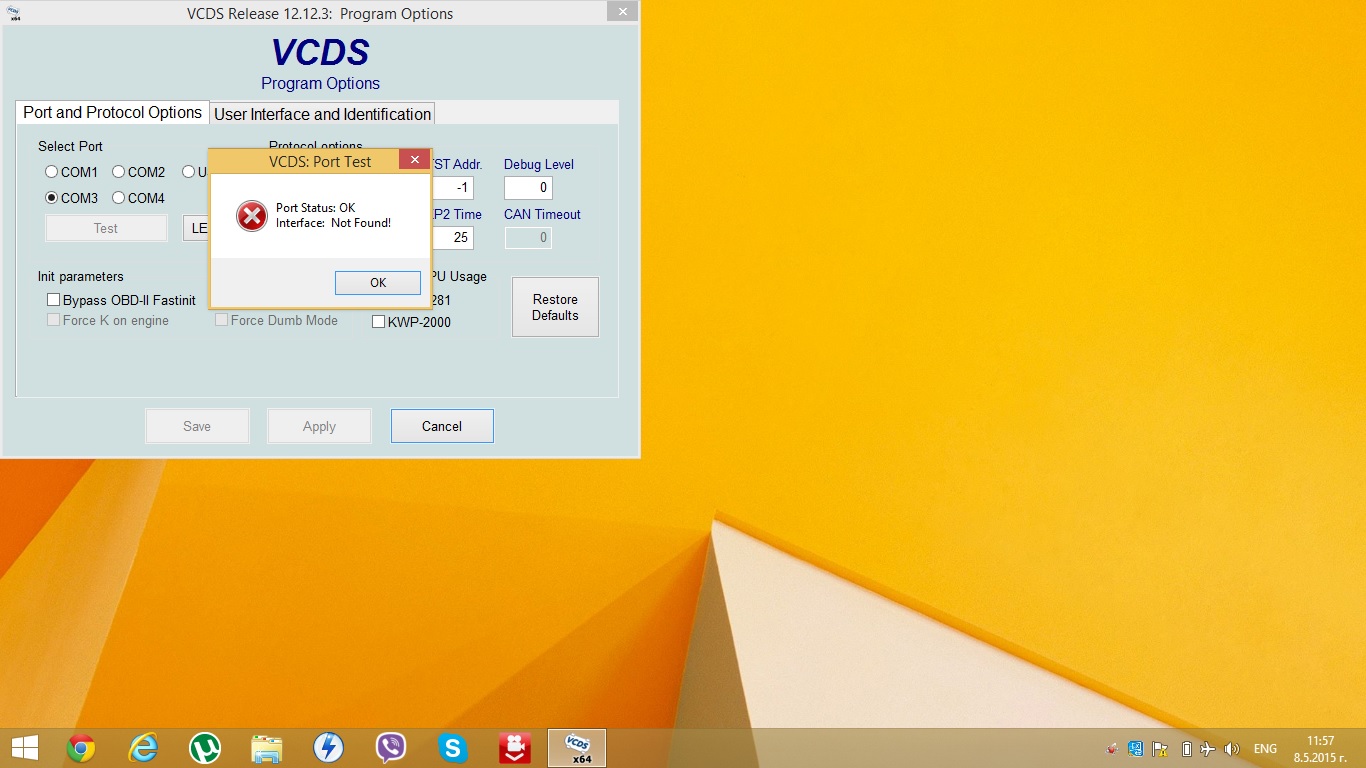Open Skype from the taskbar
This screenshot has height=768, width=1366.
point(453,748)
